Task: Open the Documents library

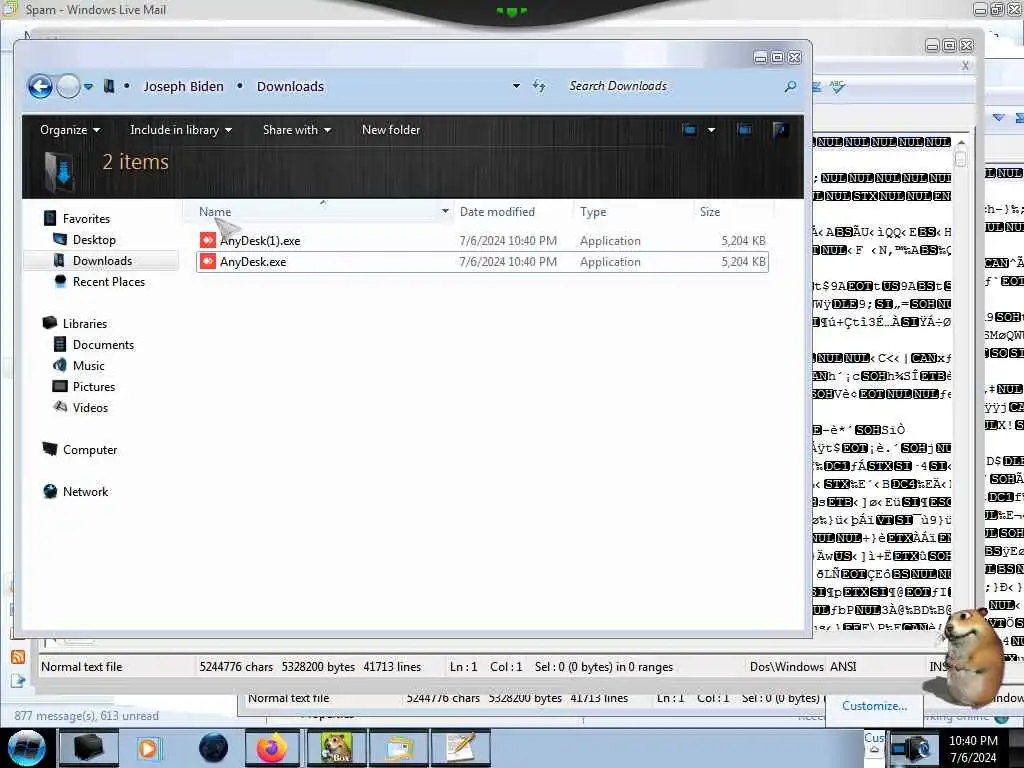Action: coord(103,344)
